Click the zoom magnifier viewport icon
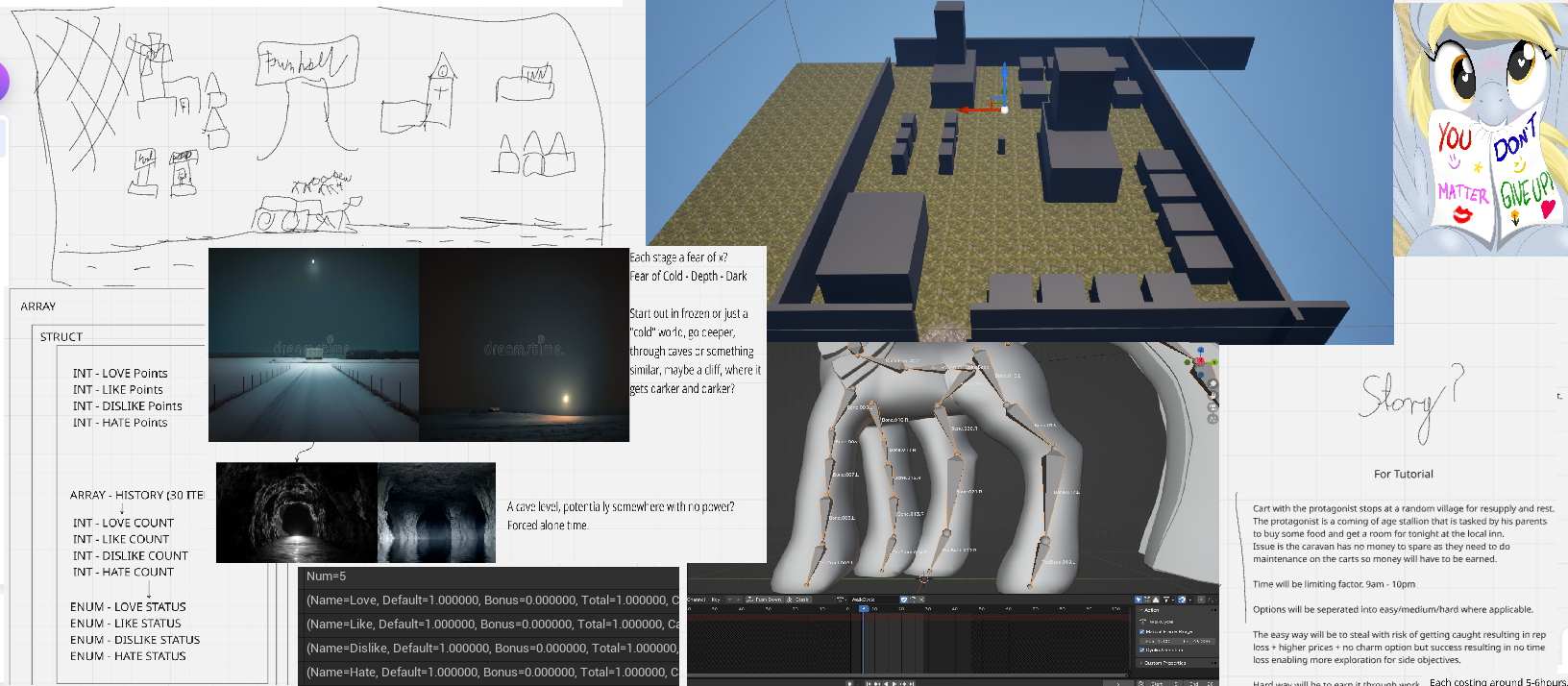Image resolution: width=1568 pixels, height=686 pixels. pos(1213,384)
